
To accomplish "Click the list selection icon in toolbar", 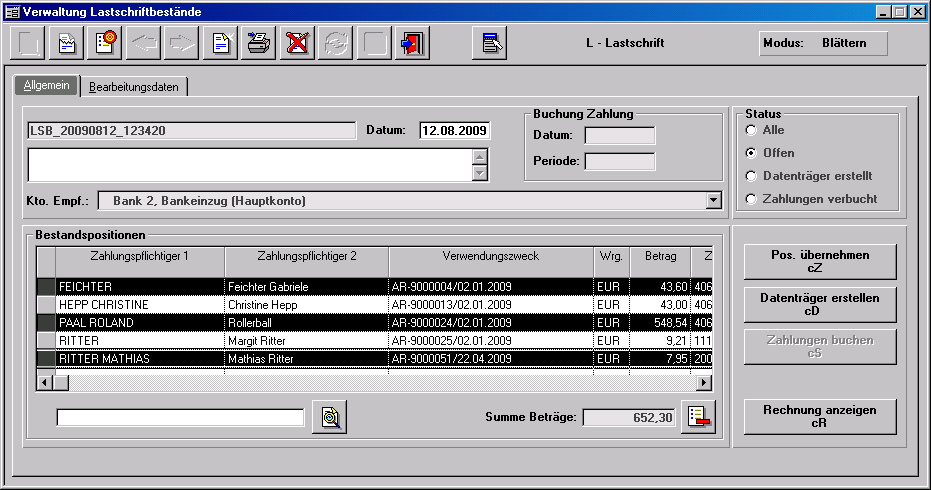I will pos(489,44).
